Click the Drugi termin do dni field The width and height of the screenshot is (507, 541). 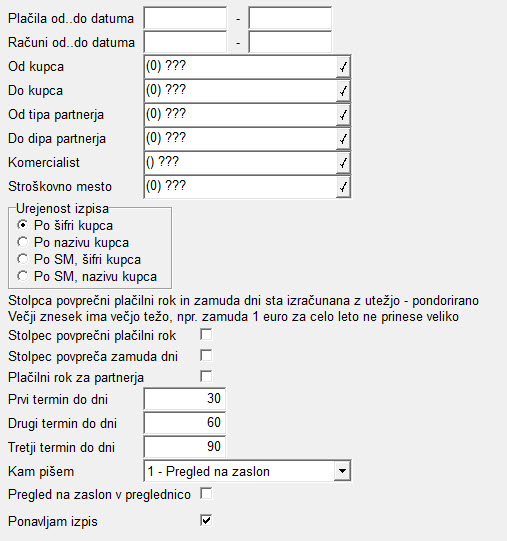coord(185,423)
